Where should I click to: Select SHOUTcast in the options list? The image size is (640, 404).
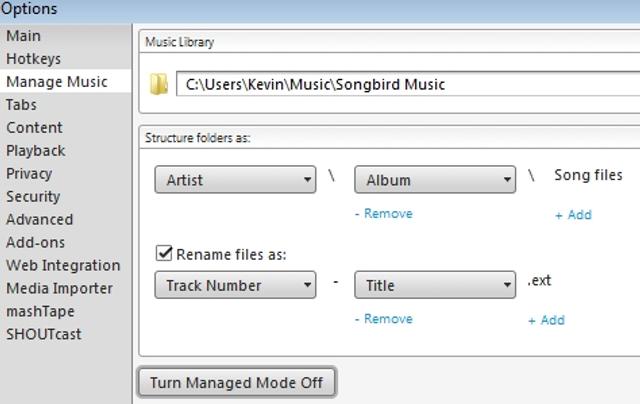click(x=44, y=334)
